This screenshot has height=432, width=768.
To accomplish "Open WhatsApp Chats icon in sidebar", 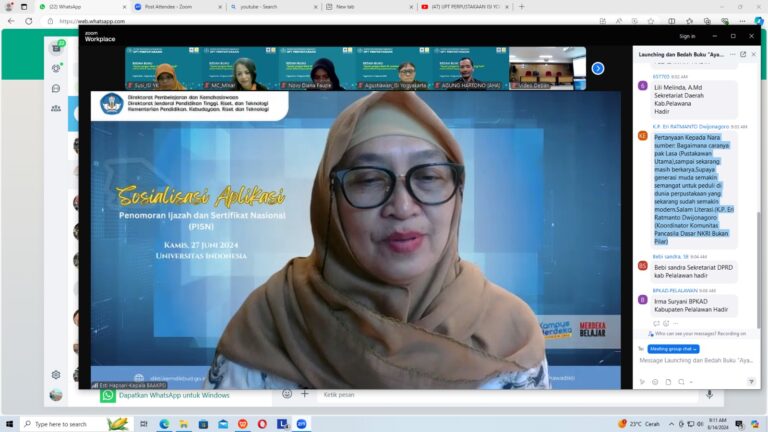I will (x=56, y=48).
